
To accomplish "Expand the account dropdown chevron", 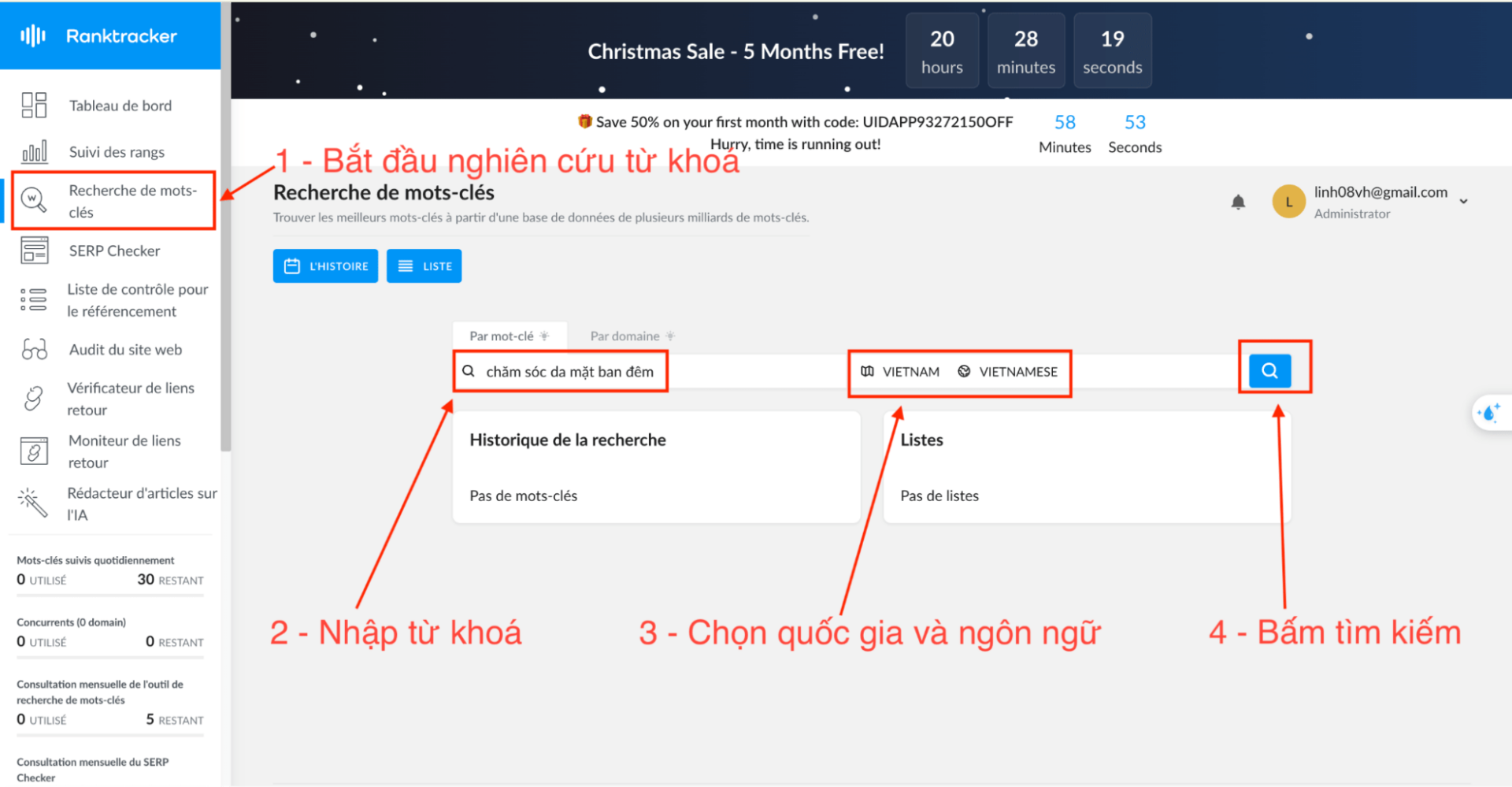I will pos(1463,202).
